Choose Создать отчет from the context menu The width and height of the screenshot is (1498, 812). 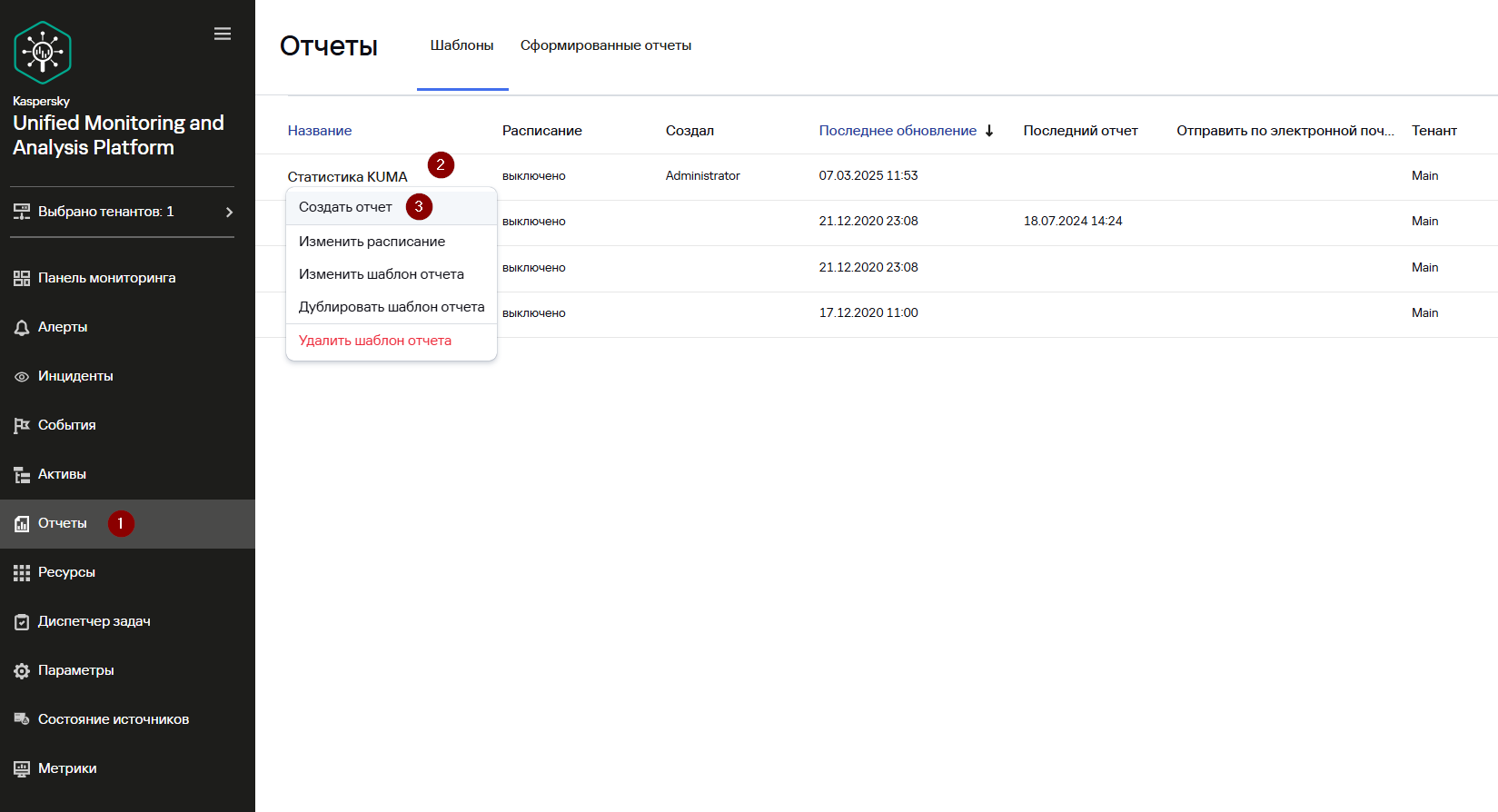click(x=392, y=207)
